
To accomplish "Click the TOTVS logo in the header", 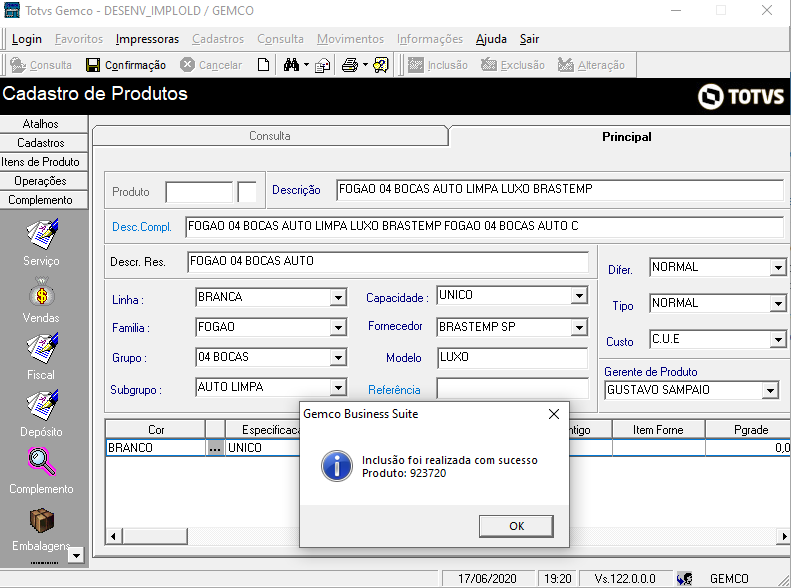I will pos(741,96).
